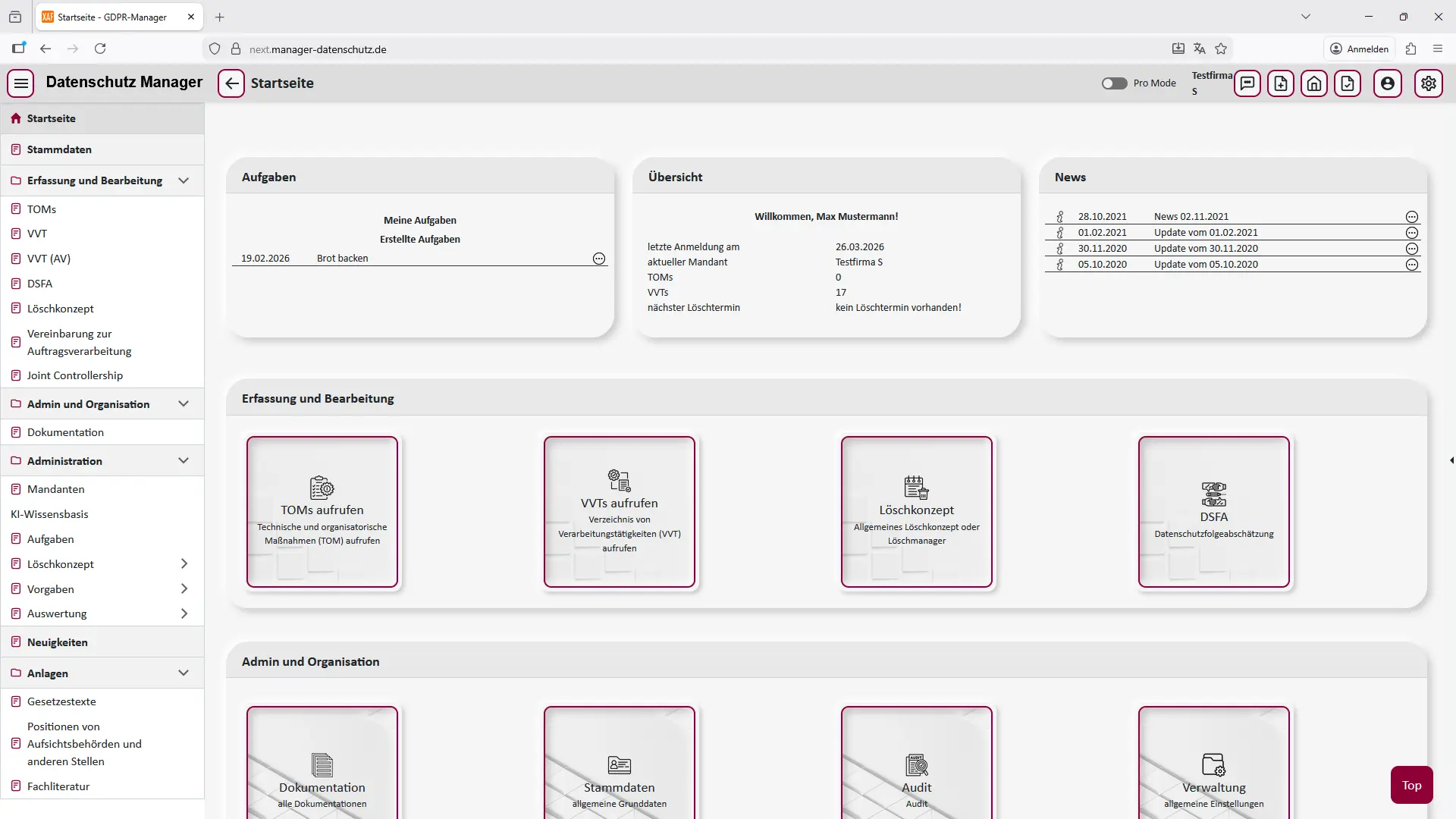Expand the Auswertung submenu arrow
Image resolution: width=1456 pixels, height=819 pixels.
click(x=184, y=613)
